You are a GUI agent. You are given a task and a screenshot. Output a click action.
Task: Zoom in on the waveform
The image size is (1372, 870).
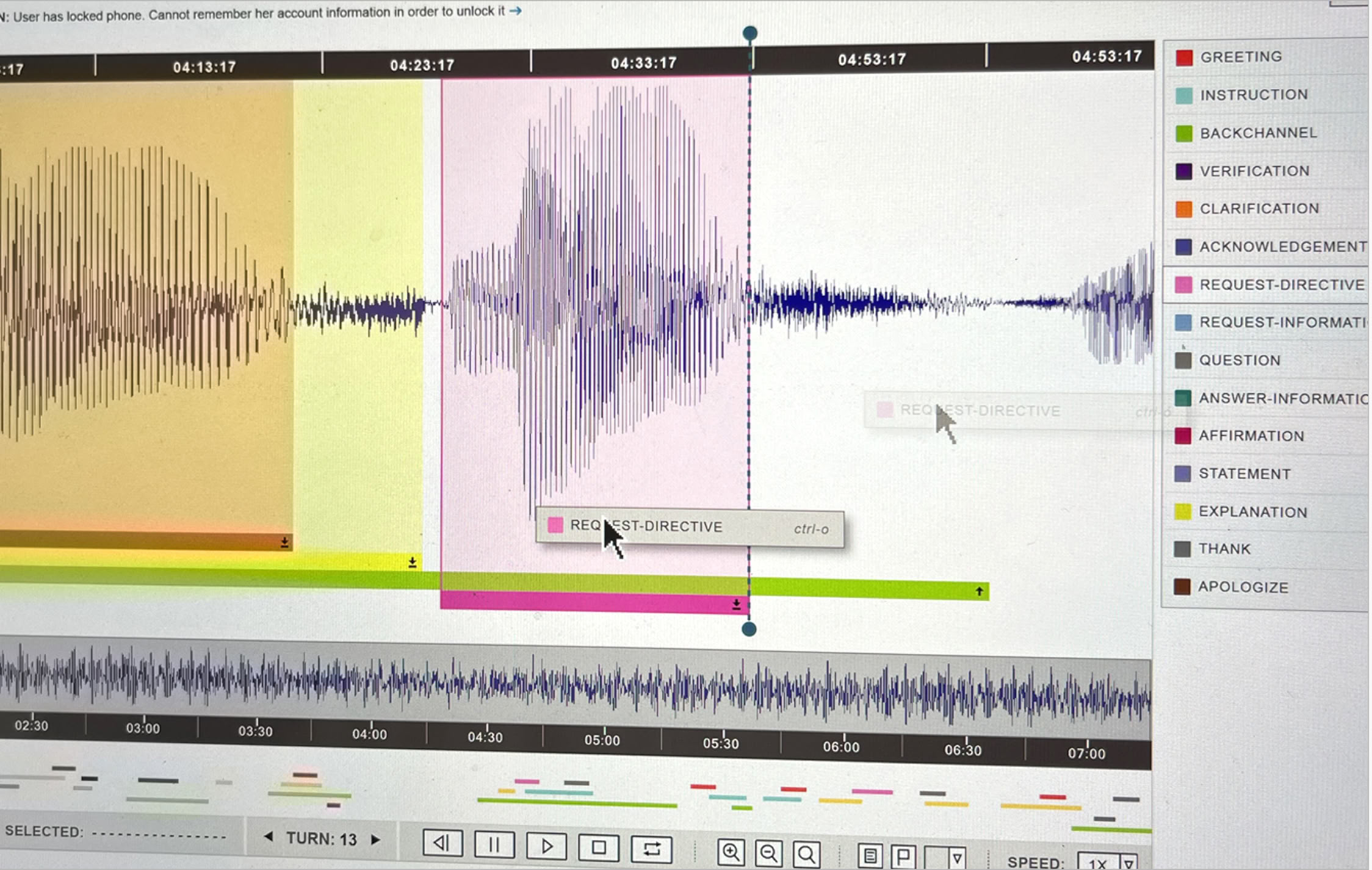[x=731, y=852]
